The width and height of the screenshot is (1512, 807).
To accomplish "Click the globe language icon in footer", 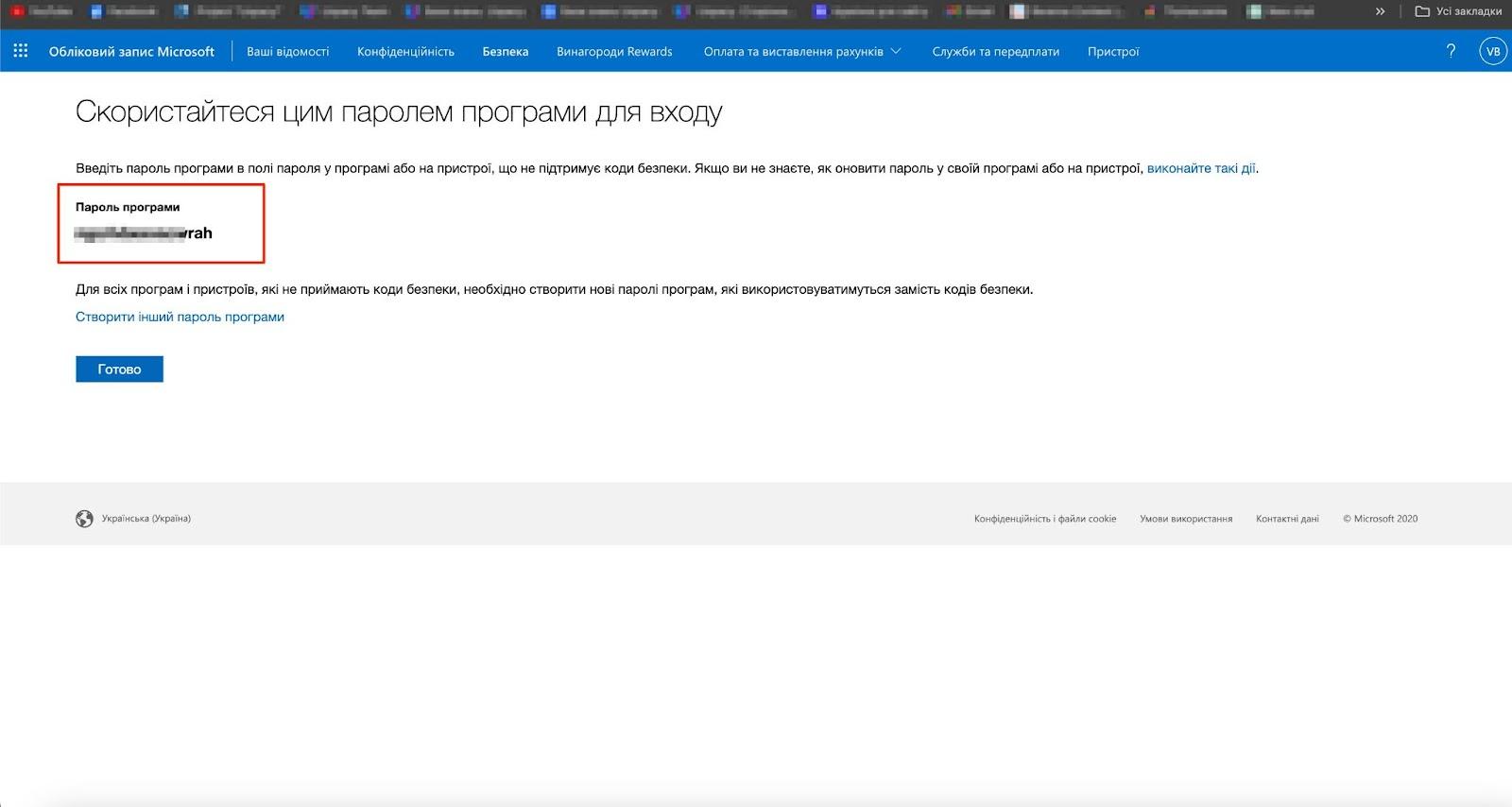I will coord(84,519).
